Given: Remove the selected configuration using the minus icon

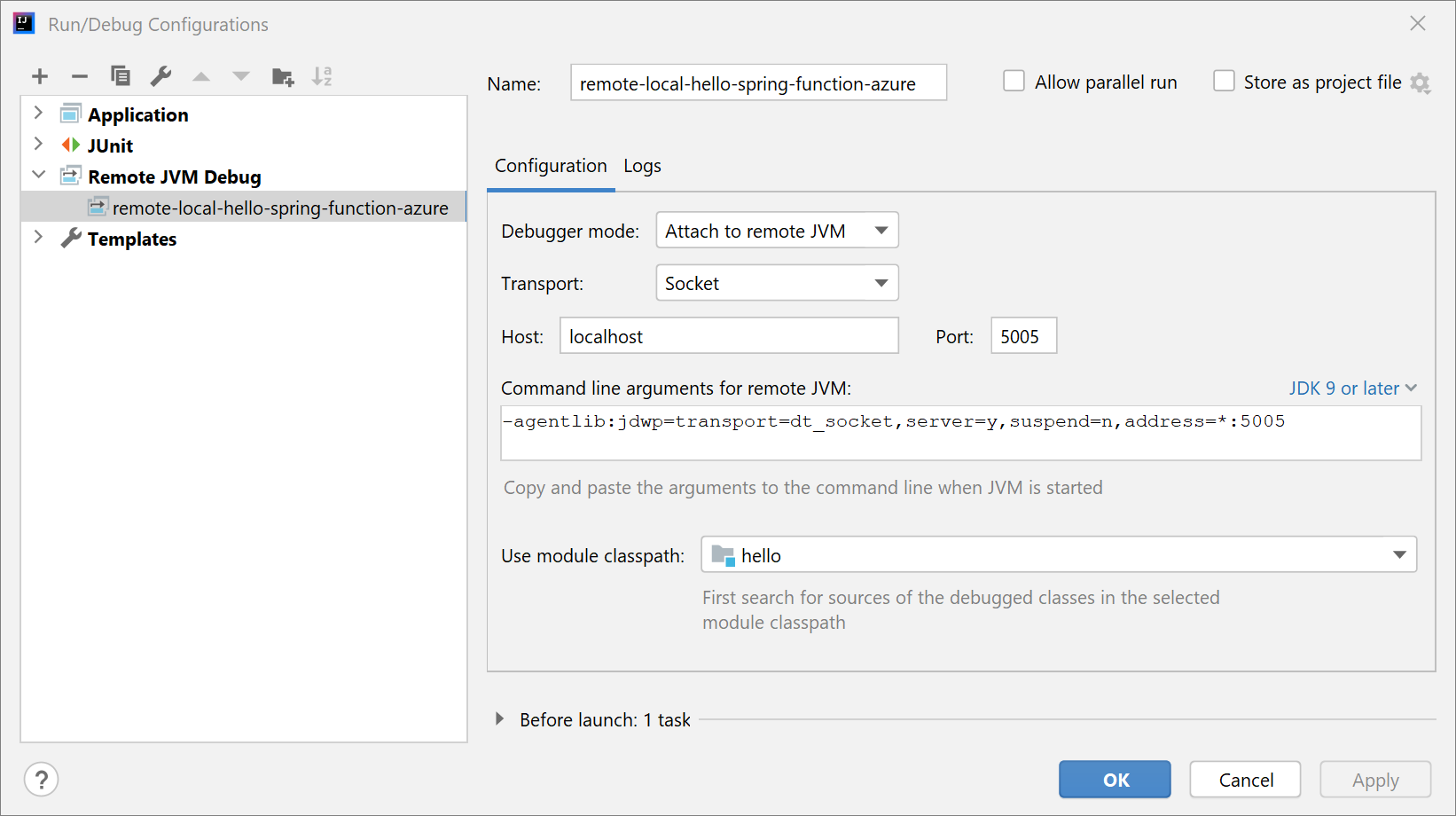Looking at the screenshot, I should (80, 76).
